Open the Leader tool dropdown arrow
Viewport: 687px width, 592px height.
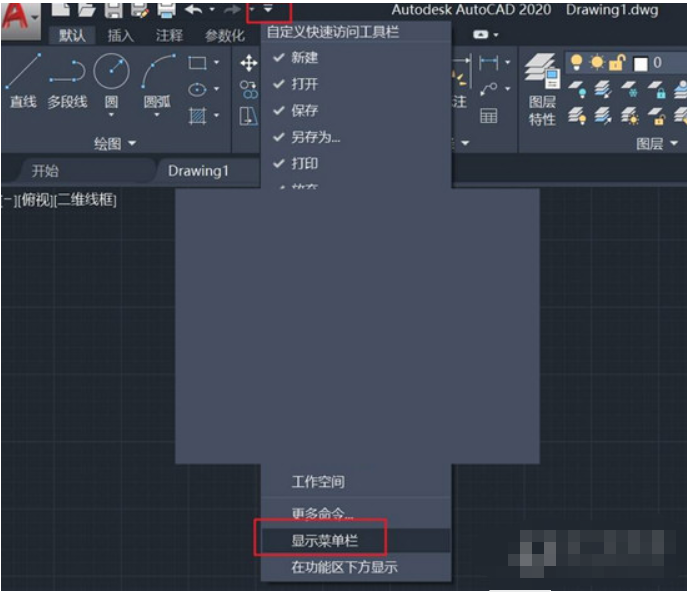pyautogui.click(x=507, y=89)
